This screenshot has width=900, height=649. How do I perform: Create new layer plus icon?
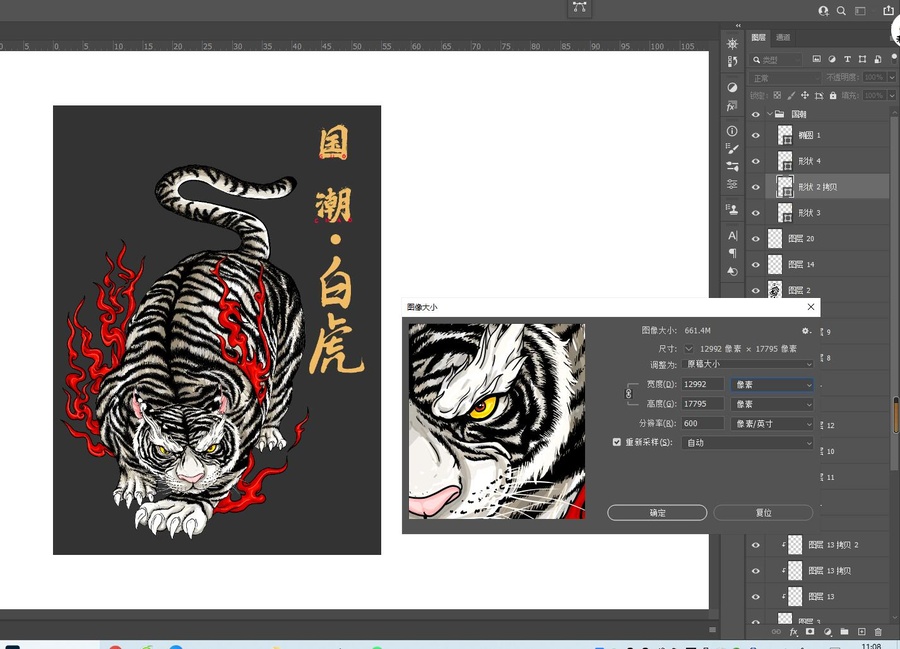(x=862, y=632)
